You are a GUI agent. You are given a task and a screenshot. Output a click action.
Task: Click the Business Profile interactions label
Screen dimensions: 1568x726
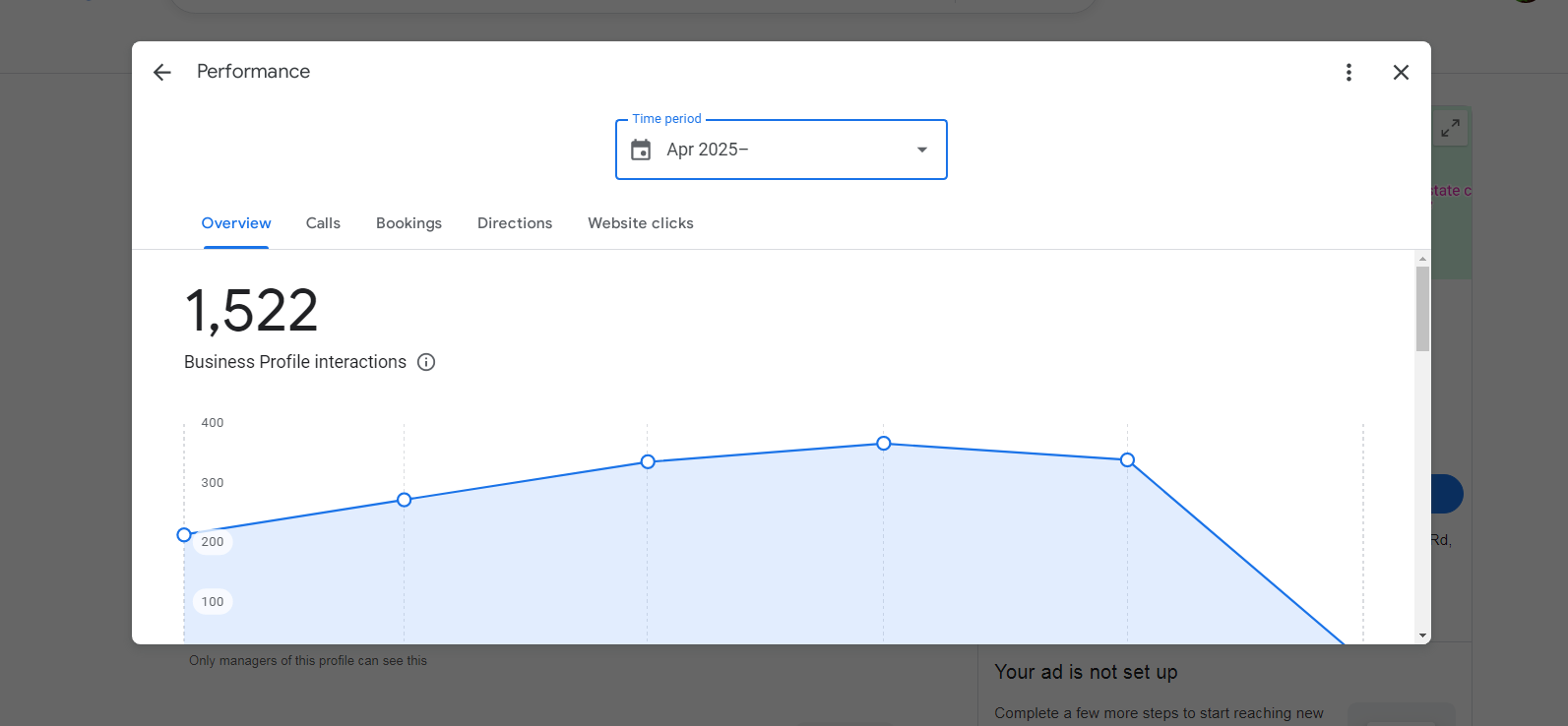tap(295, 362)
